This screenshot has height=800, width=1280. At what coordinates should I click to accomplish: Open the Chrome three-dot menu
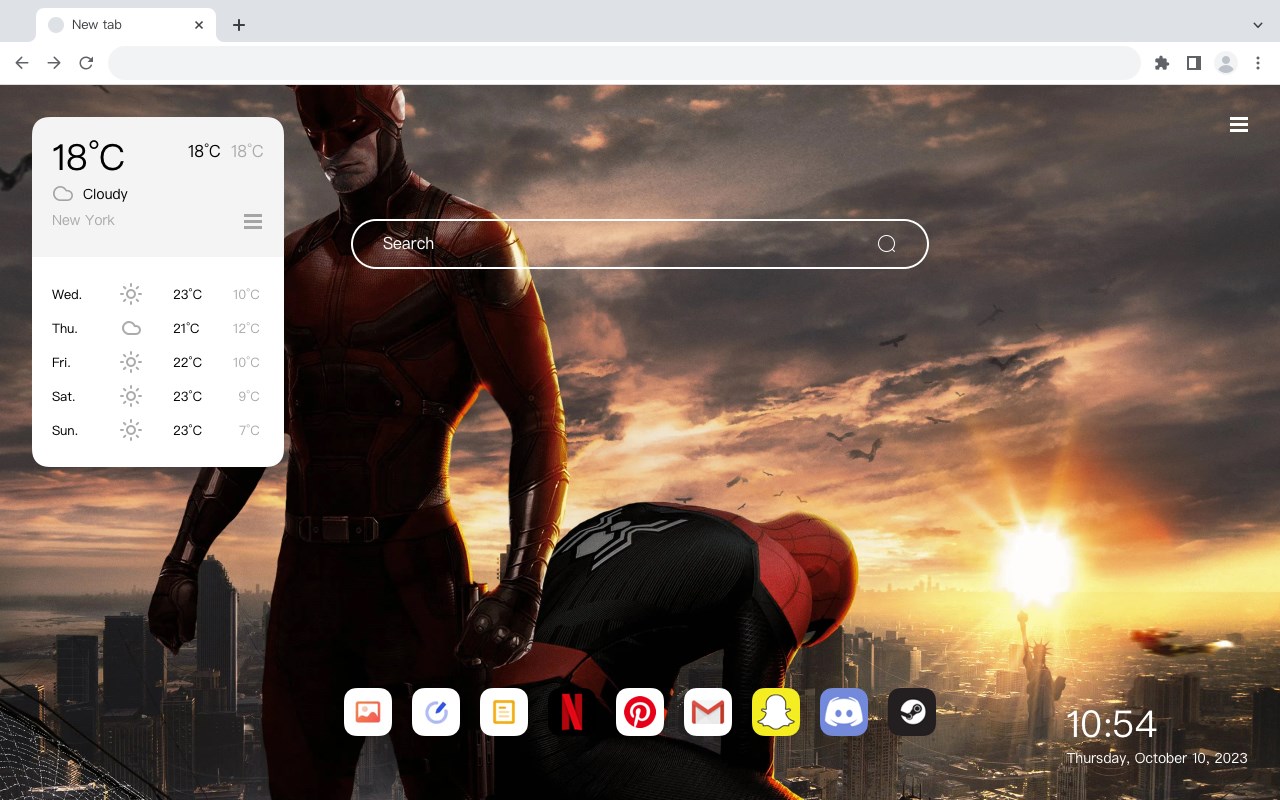coord(1258,63)
